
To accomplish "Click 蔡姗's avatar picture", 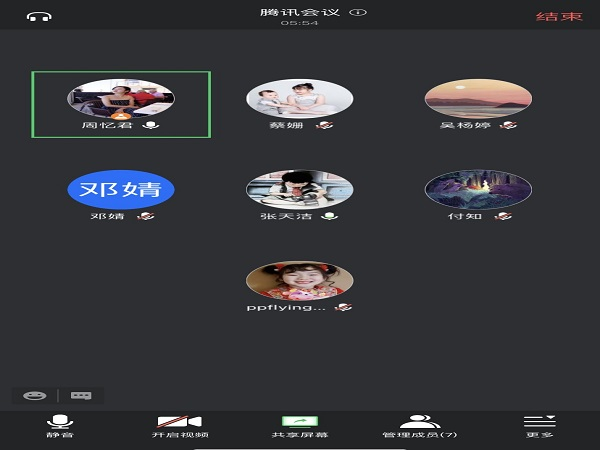I will click(x=299, y=98).
